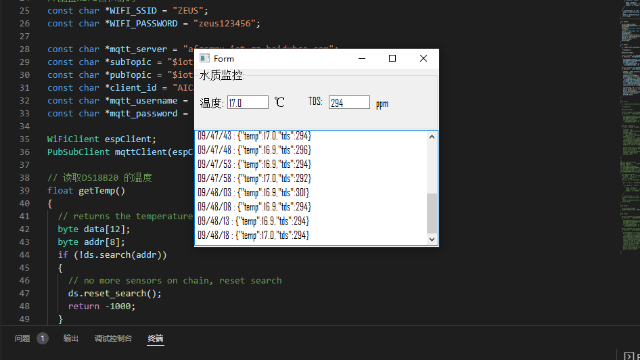This screenshot has width=640, height=360.
Task: Close the Form window
Action: 423,58
